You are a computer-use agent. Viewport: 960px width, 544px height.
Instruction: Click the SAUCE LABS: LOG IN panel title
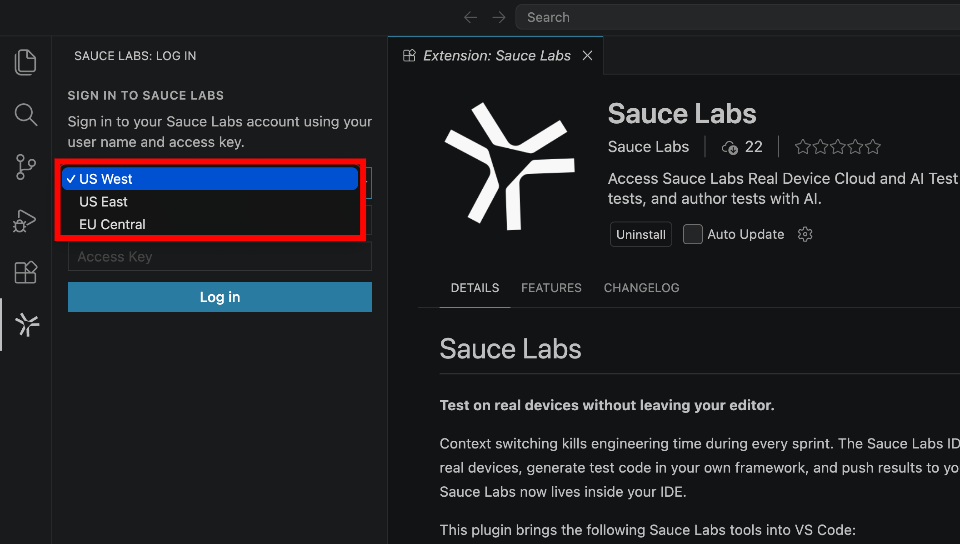[135, 56]
